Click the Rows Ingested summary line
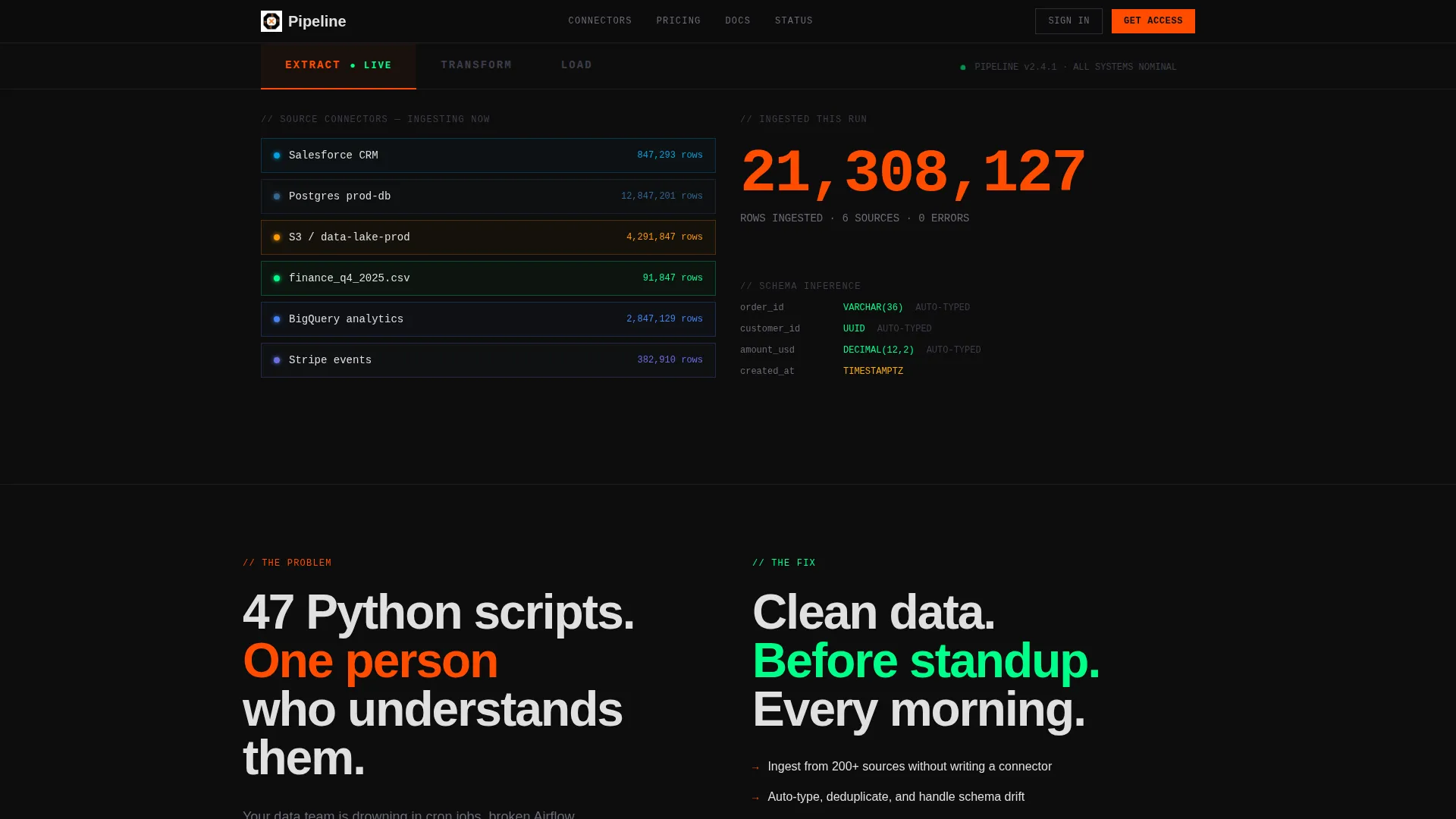1456x819 pixels. [x=855, y=218]
